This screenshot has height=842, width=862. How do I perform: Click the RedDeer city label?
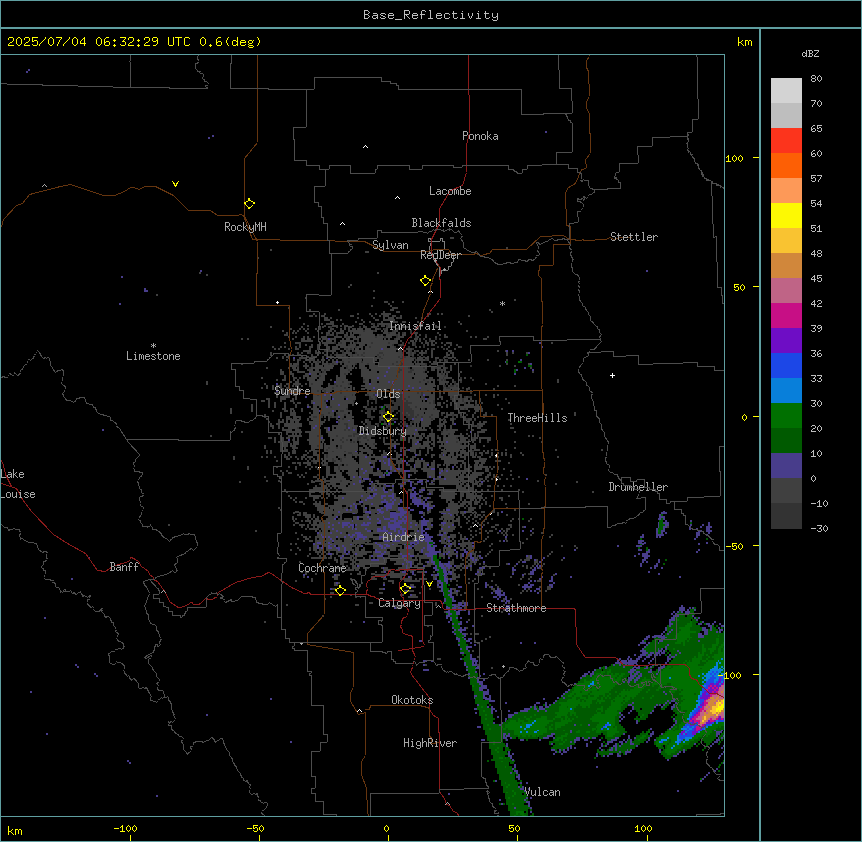tap(440, 255)
